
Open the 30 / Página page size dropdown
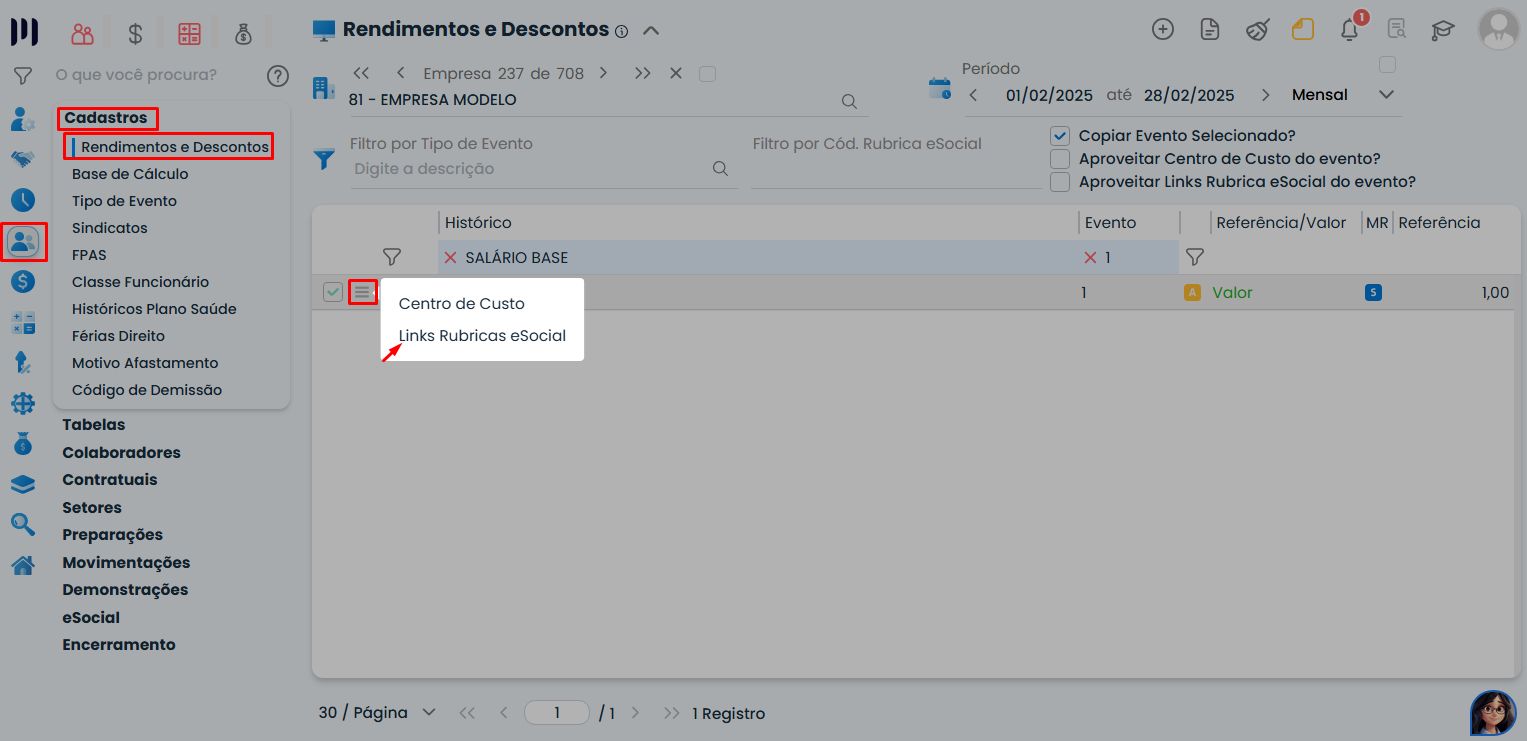coord(378,713)
